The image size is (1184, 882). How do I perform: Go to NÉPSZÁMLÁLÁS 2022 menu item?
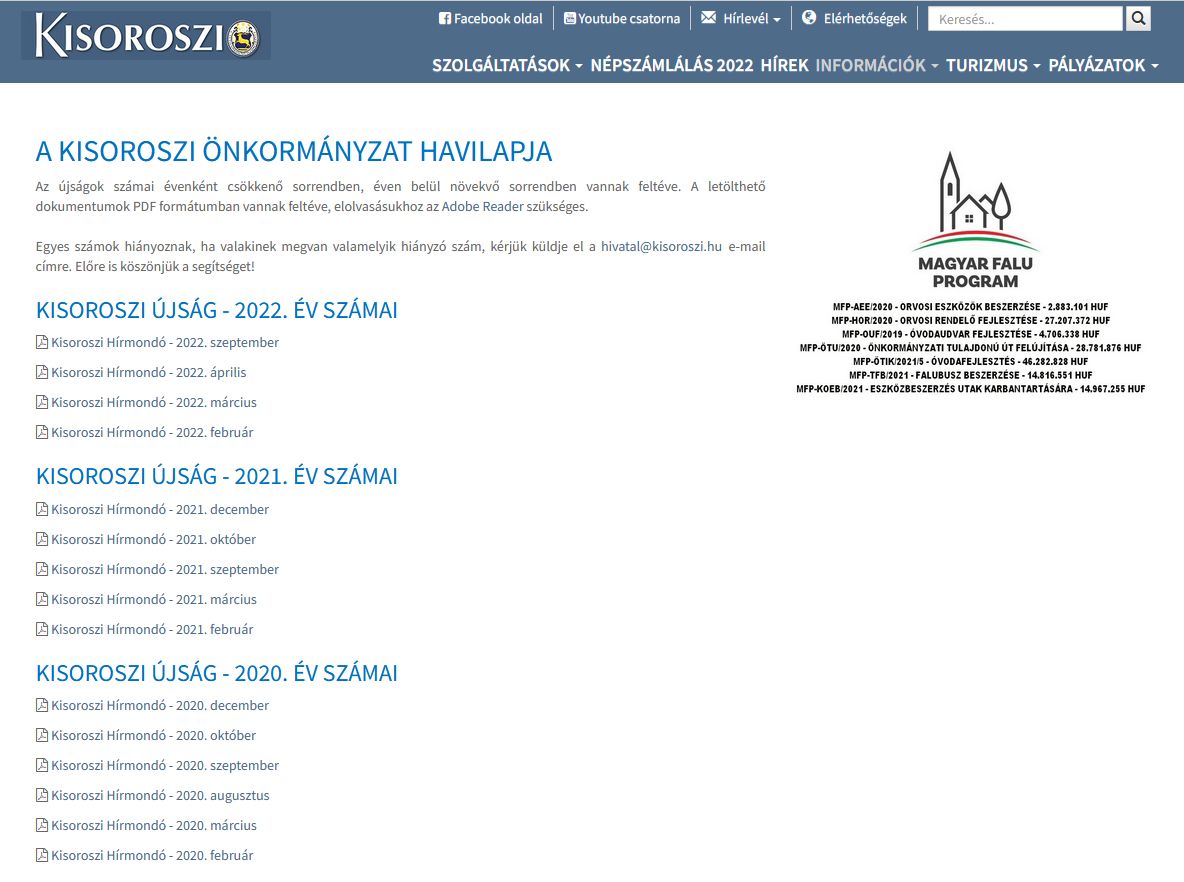point(672,65)
